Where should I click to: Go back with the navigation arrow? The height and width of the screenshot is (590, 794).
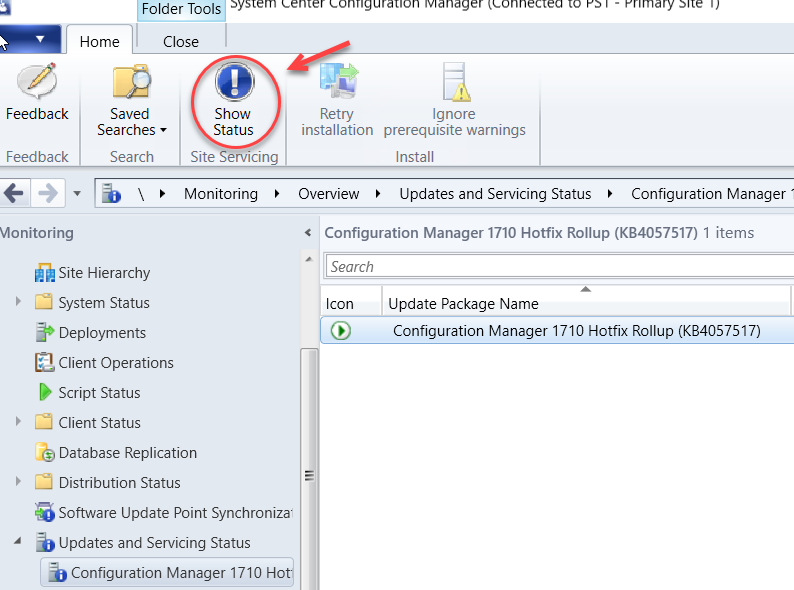point(14,193)
